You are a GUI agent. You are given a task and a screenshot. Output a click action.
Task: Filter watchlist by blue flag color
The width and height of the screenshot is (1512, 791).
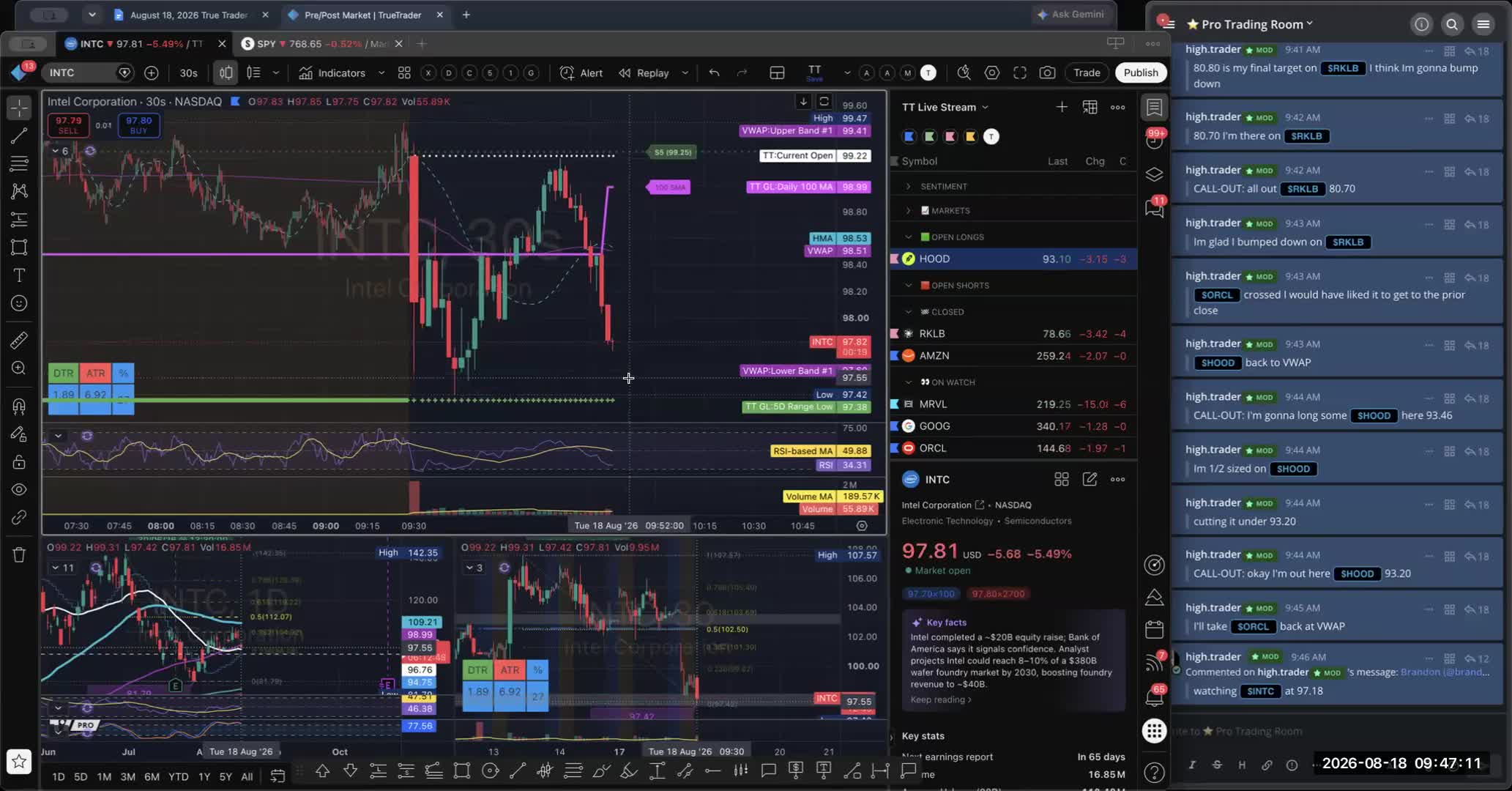909,136
